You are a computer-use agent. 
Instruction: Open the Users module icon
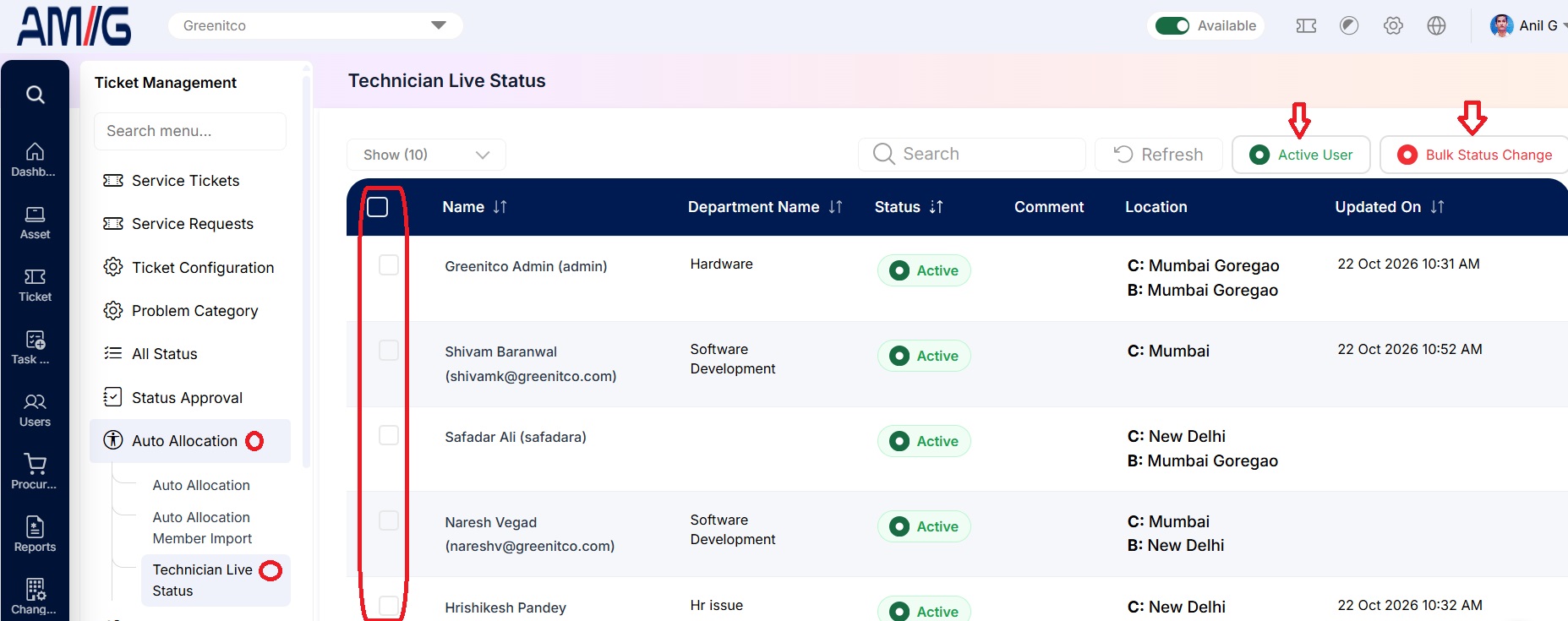[35, 410]
